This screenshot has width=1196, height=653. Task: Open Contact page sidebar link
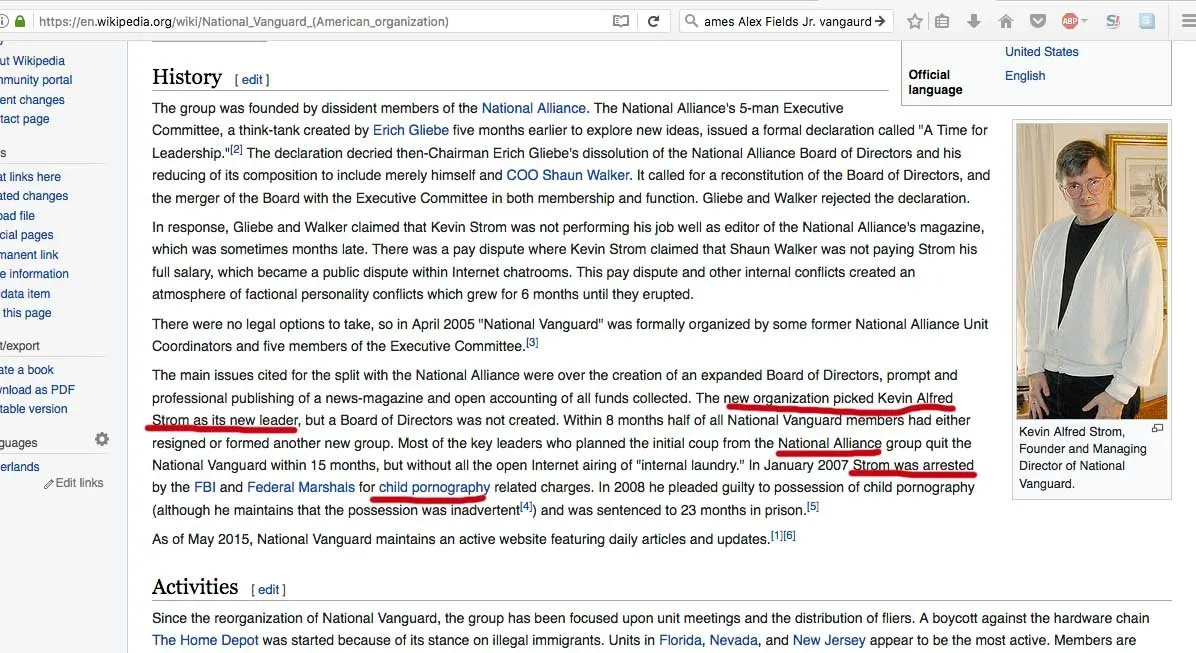tap(24, 119)
